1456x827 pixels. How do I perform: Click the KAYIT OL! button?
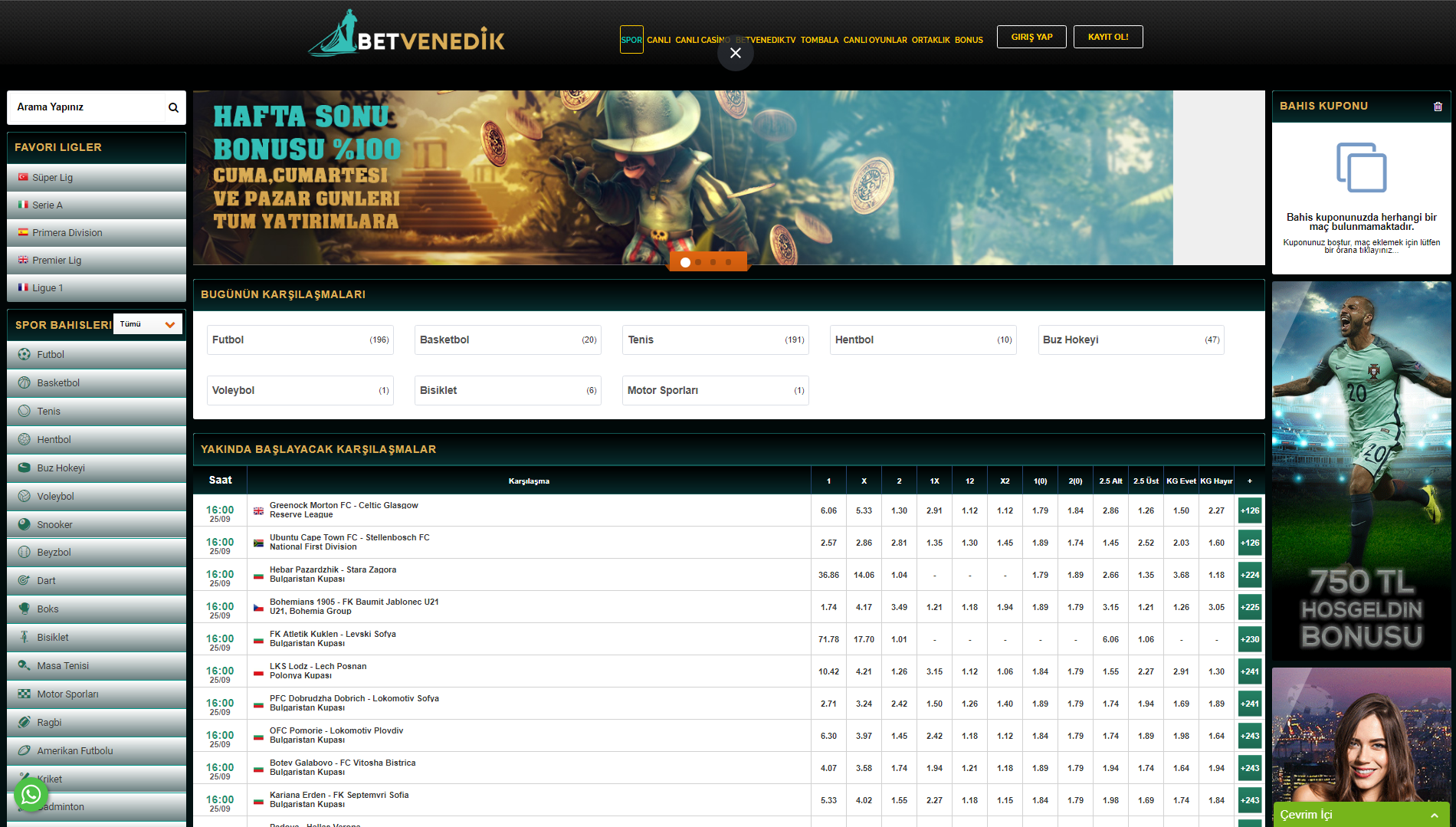pos(1107,37)
